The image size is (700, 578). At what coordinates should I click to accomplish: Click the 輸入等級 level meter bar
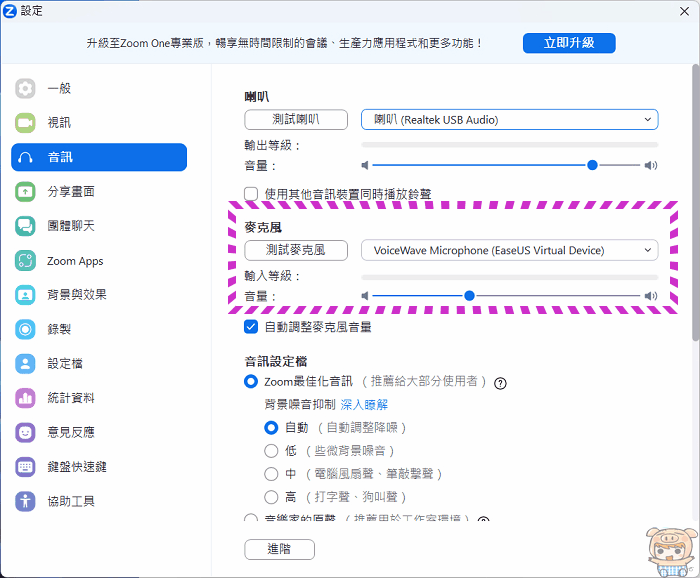[x=509, y=277]
